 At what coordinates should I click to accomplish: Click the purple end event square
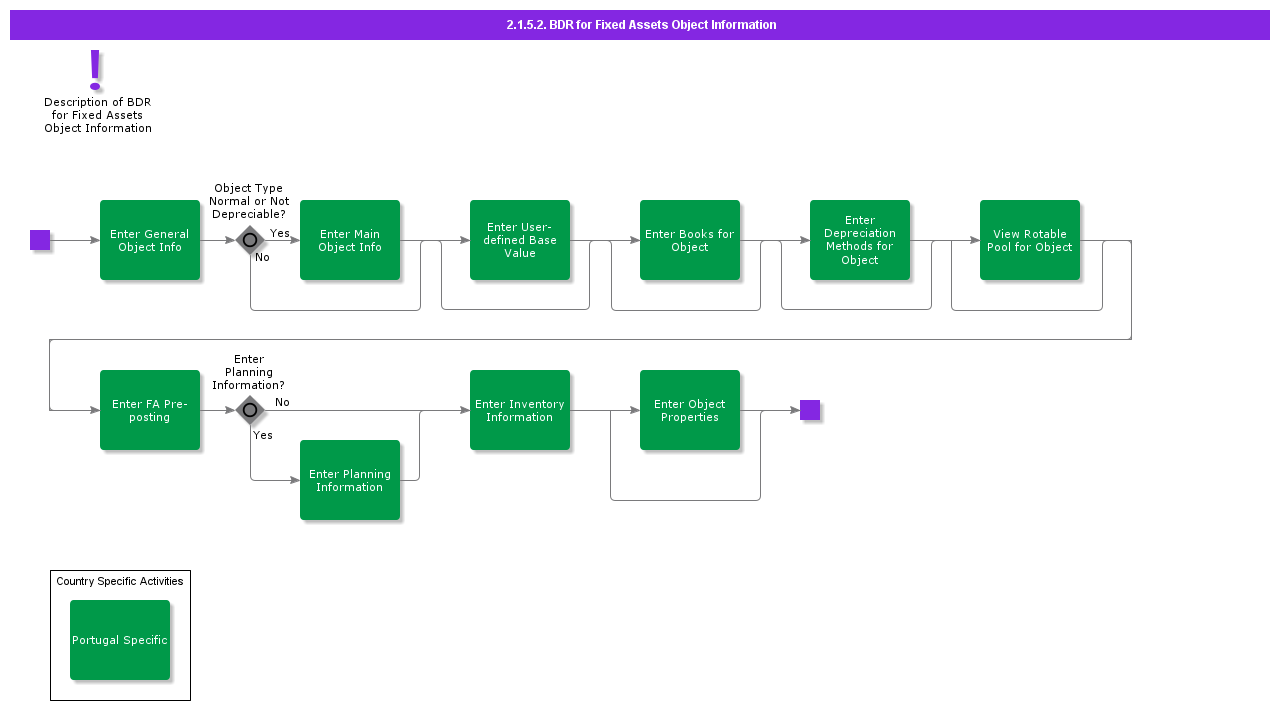810,410
